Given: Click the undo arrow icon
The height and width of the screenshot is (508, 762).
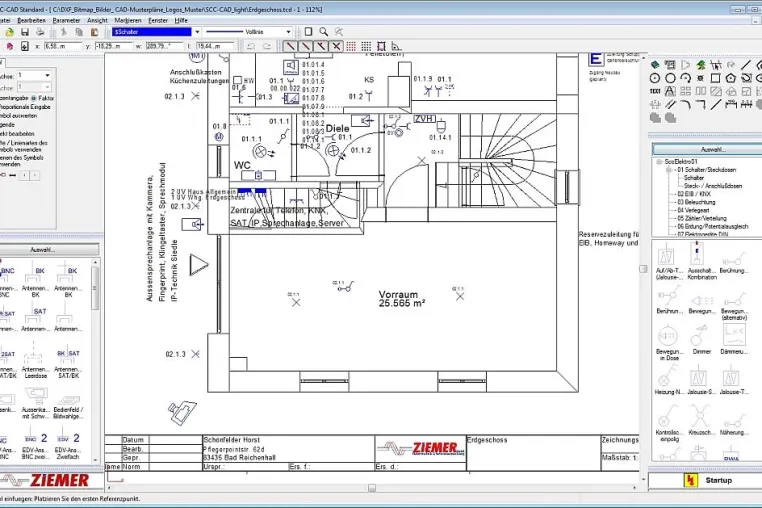Looking at the screenshot, I should pyautogui.click(x=251, y=46).
